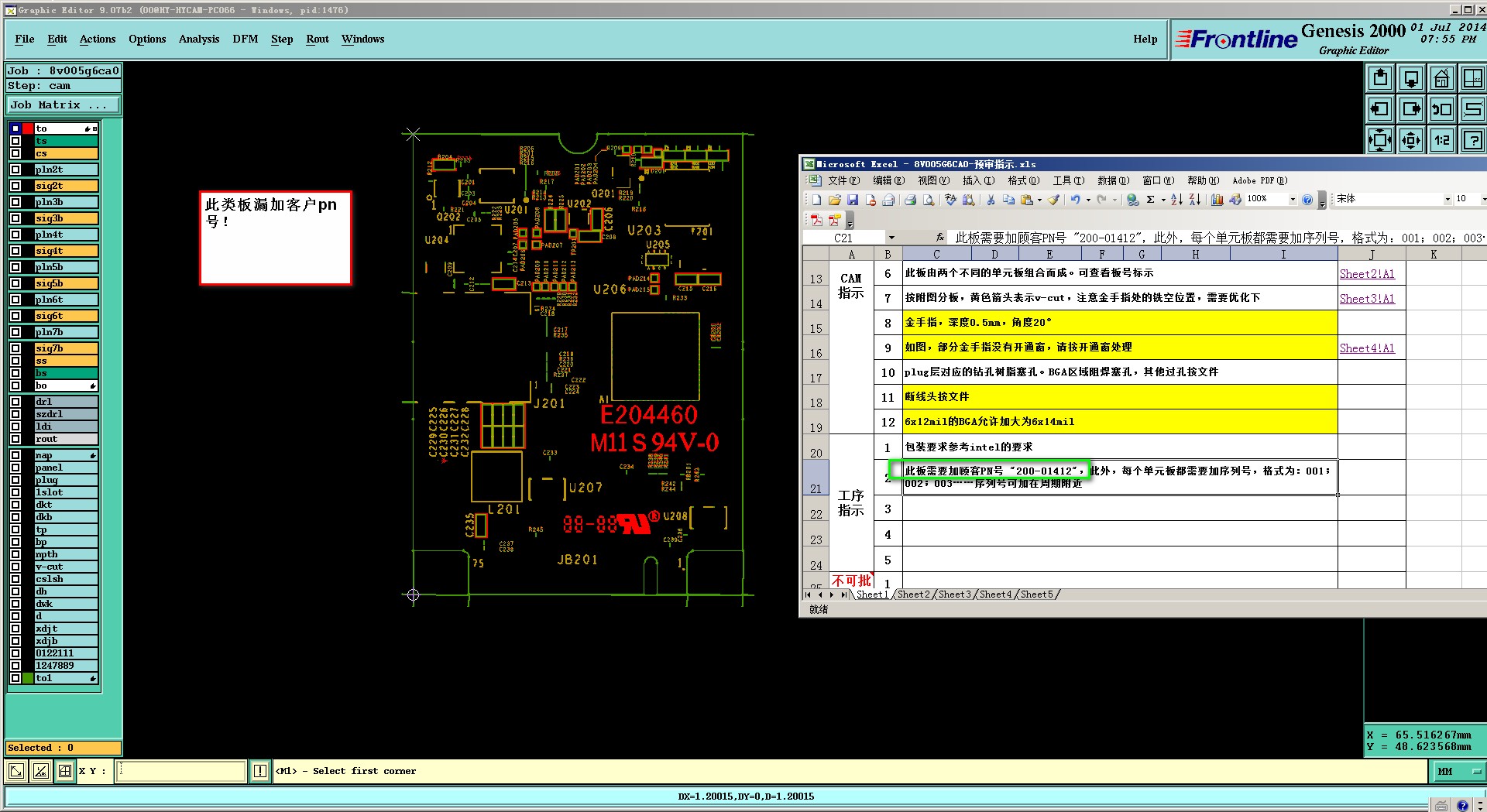Click the red swatch on layer to
The height and width of the screenshot is (812, 1487).
click(x=28, y=128)
